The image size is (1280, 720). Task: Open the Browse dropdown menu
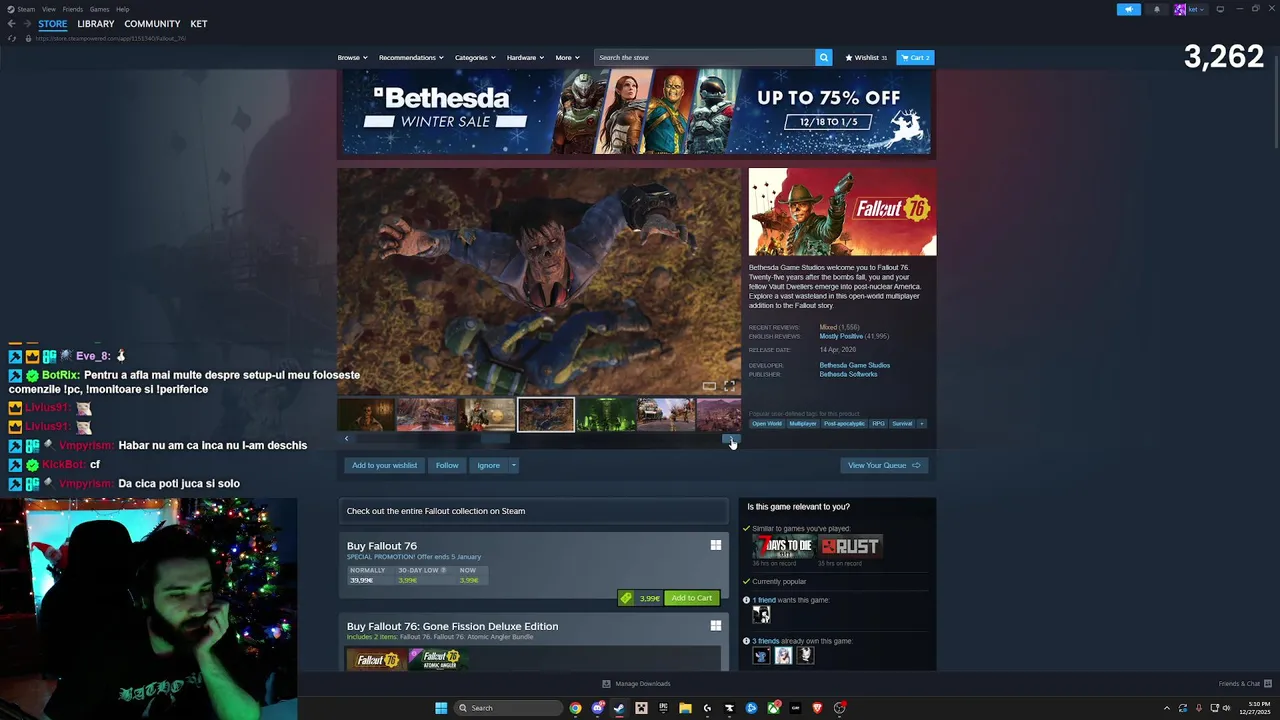point(352,57)
